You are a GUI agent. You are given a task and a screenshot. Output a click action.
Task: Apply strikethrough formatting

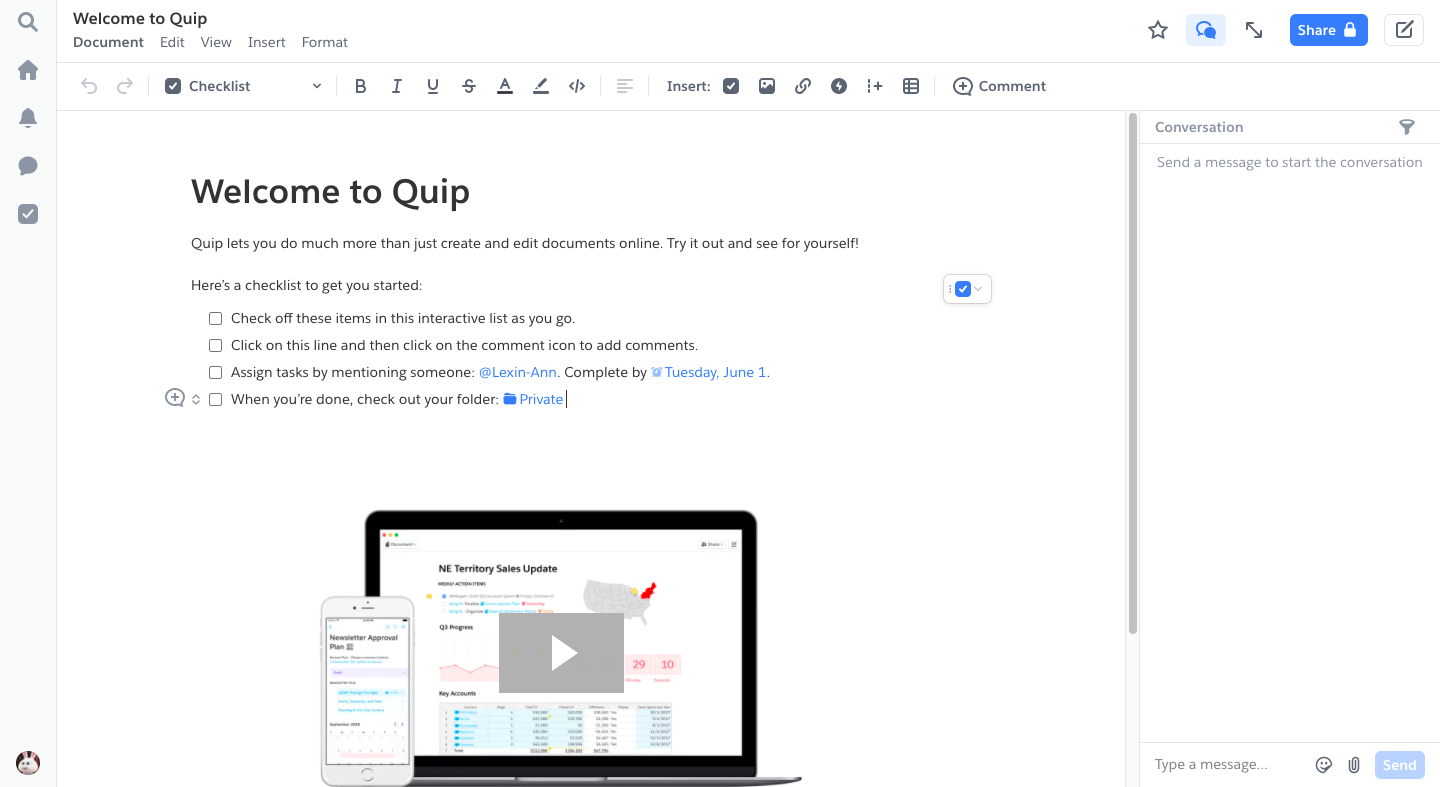[x=469, y=86]
